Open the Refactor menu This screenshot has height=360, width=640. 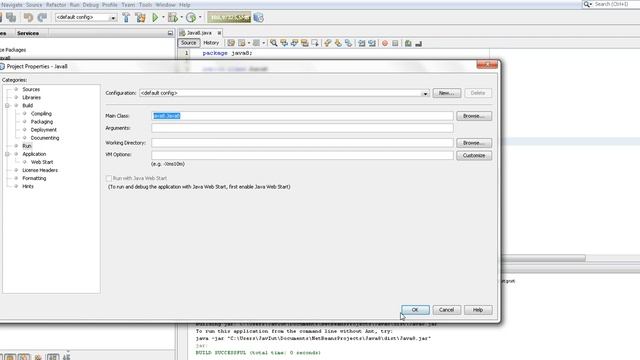pos(56,5)
